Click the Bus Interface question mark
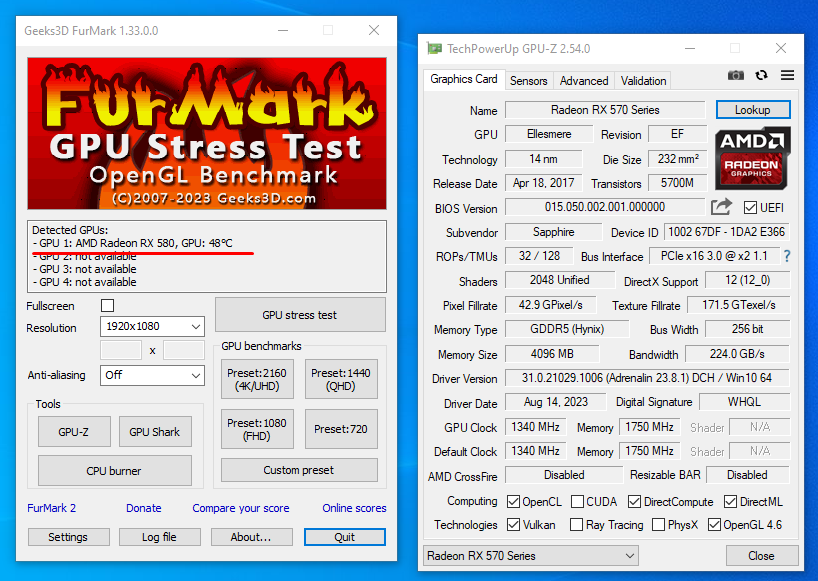 click(787, 256)
